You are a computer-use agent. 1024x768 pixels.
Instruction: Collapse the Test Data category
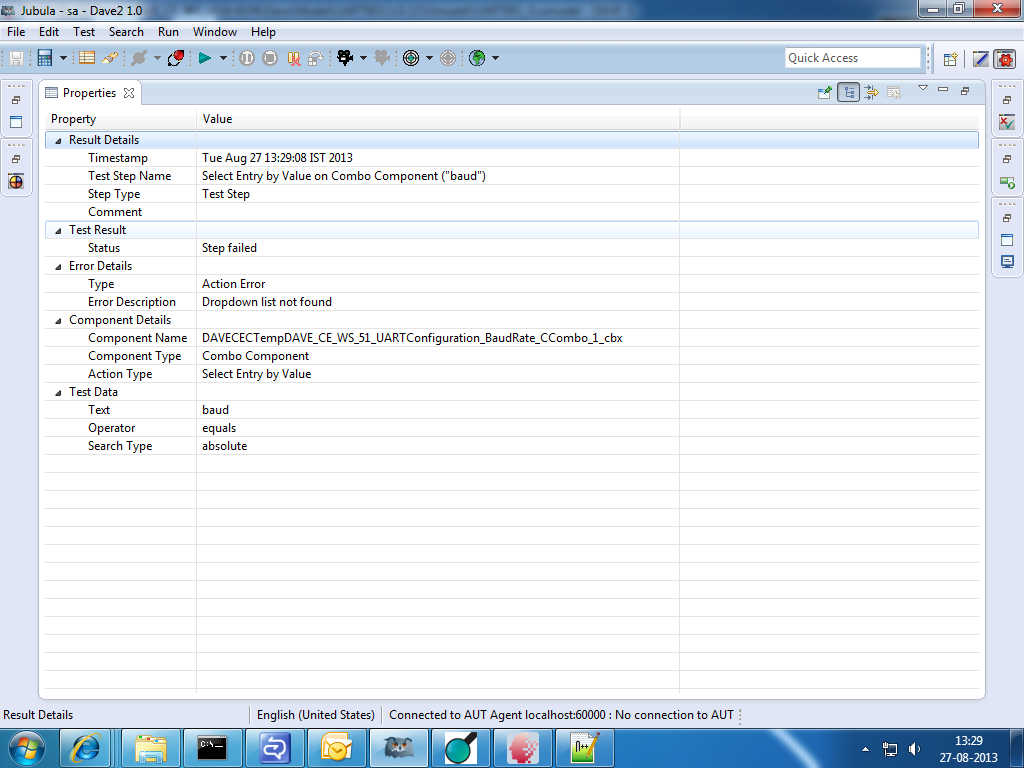(x=58, y=392)
